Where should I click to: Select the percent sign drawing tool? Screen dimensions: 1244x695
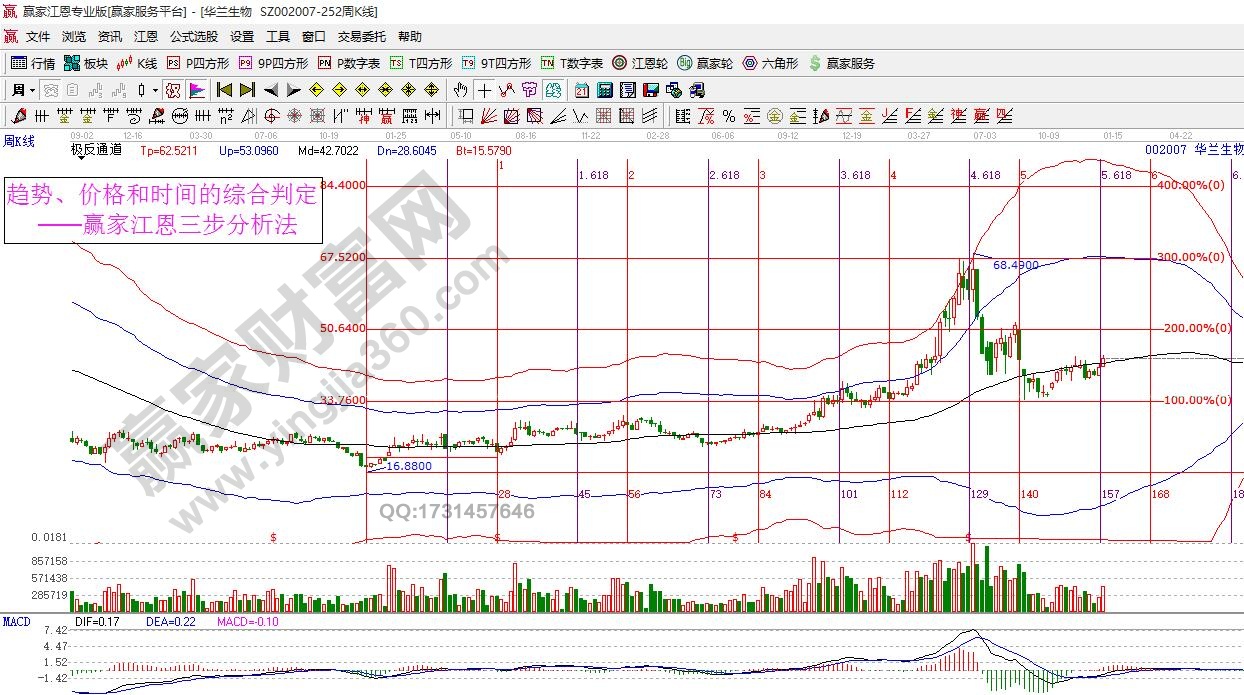coord(729,116)
